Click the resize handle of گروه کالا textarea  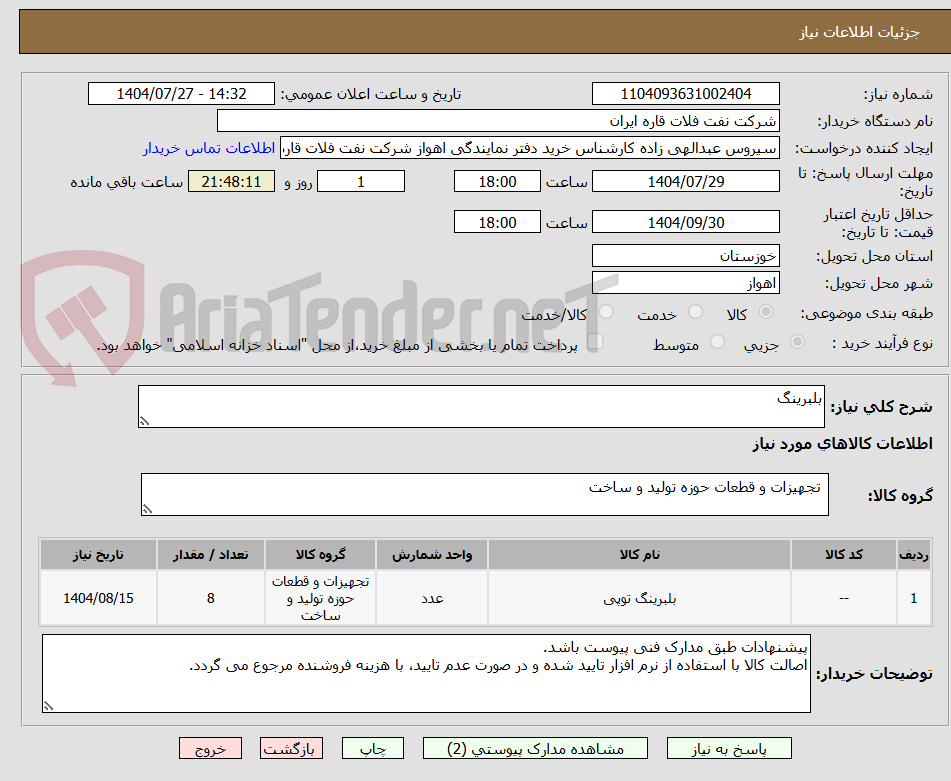[147, 509]
